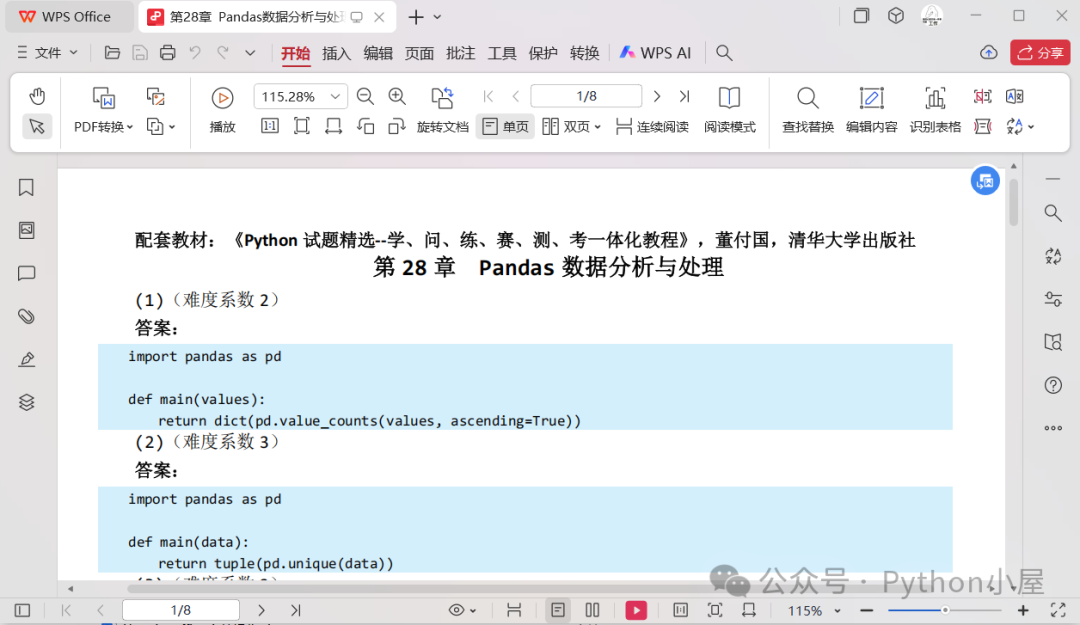Click the blue floating translate button
Image resolution: width=1080 pixels, height=625 pixels.
(x=985, y=181)
